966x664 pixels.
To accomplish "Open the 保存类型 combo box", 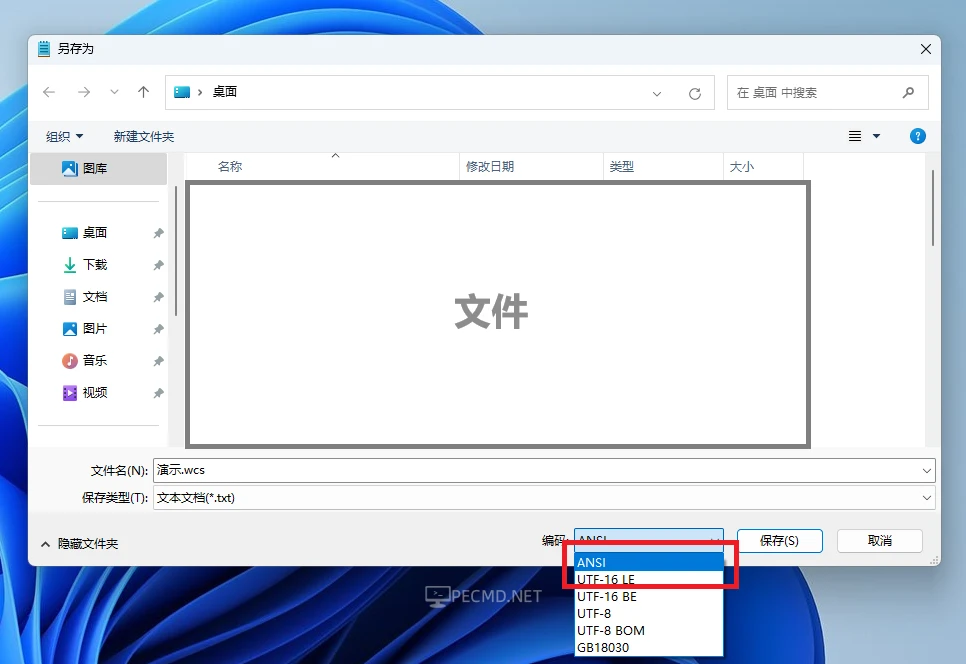I will [x=544, y=498].
